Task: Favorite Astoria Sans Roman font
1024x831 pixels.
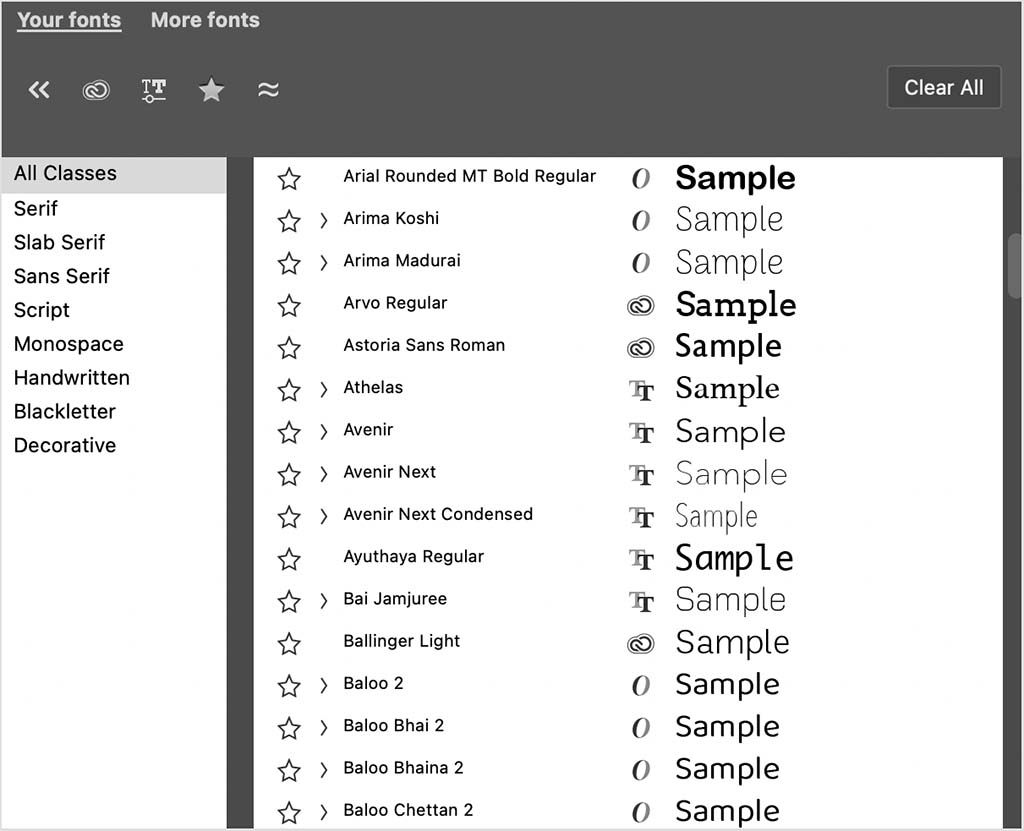Action: [x=289, y=348]
